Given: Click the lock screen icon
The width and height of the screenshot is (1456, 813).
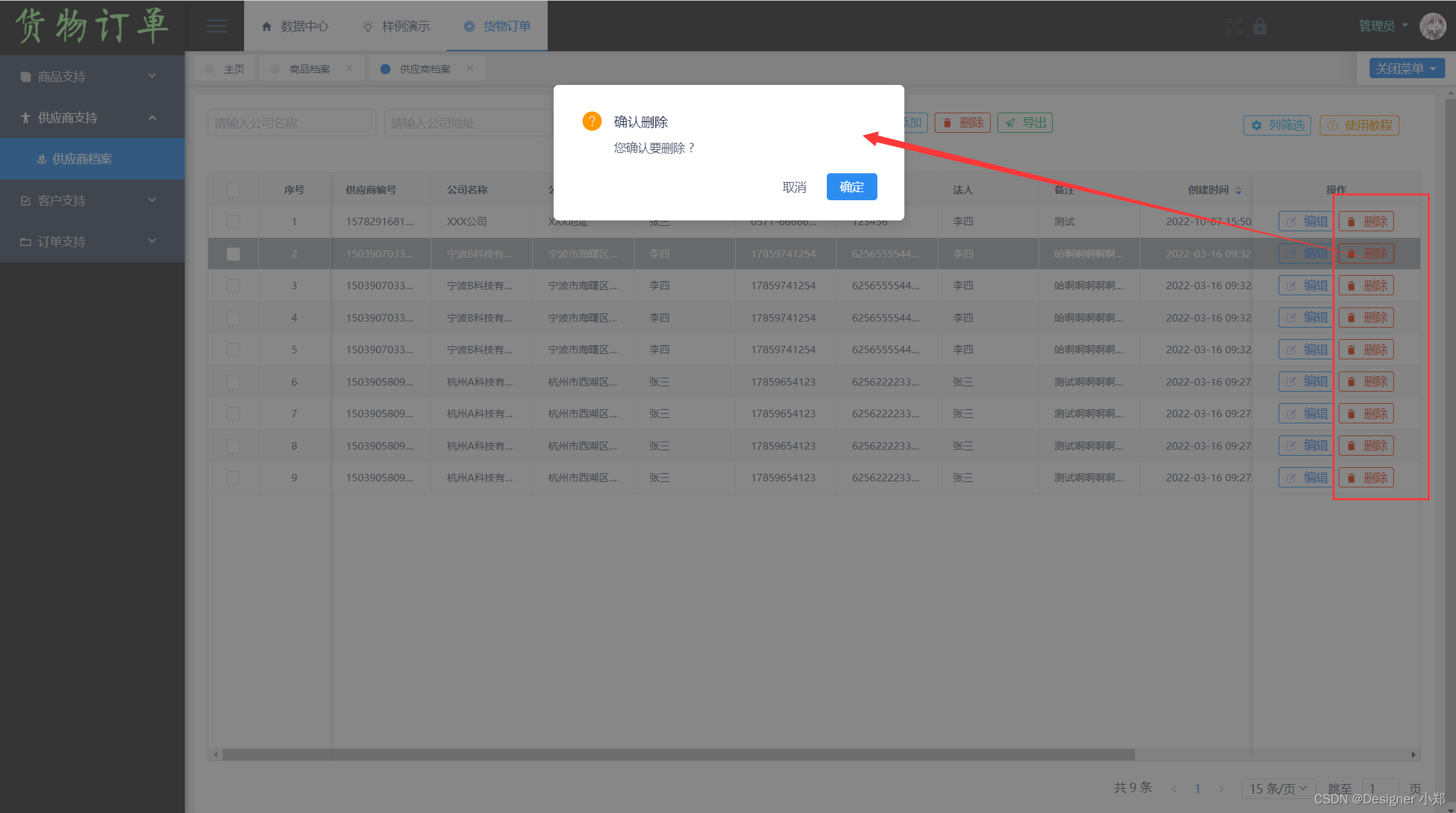Looking at the screenshot, I should pyautogui.click(x=1259, y=26).
